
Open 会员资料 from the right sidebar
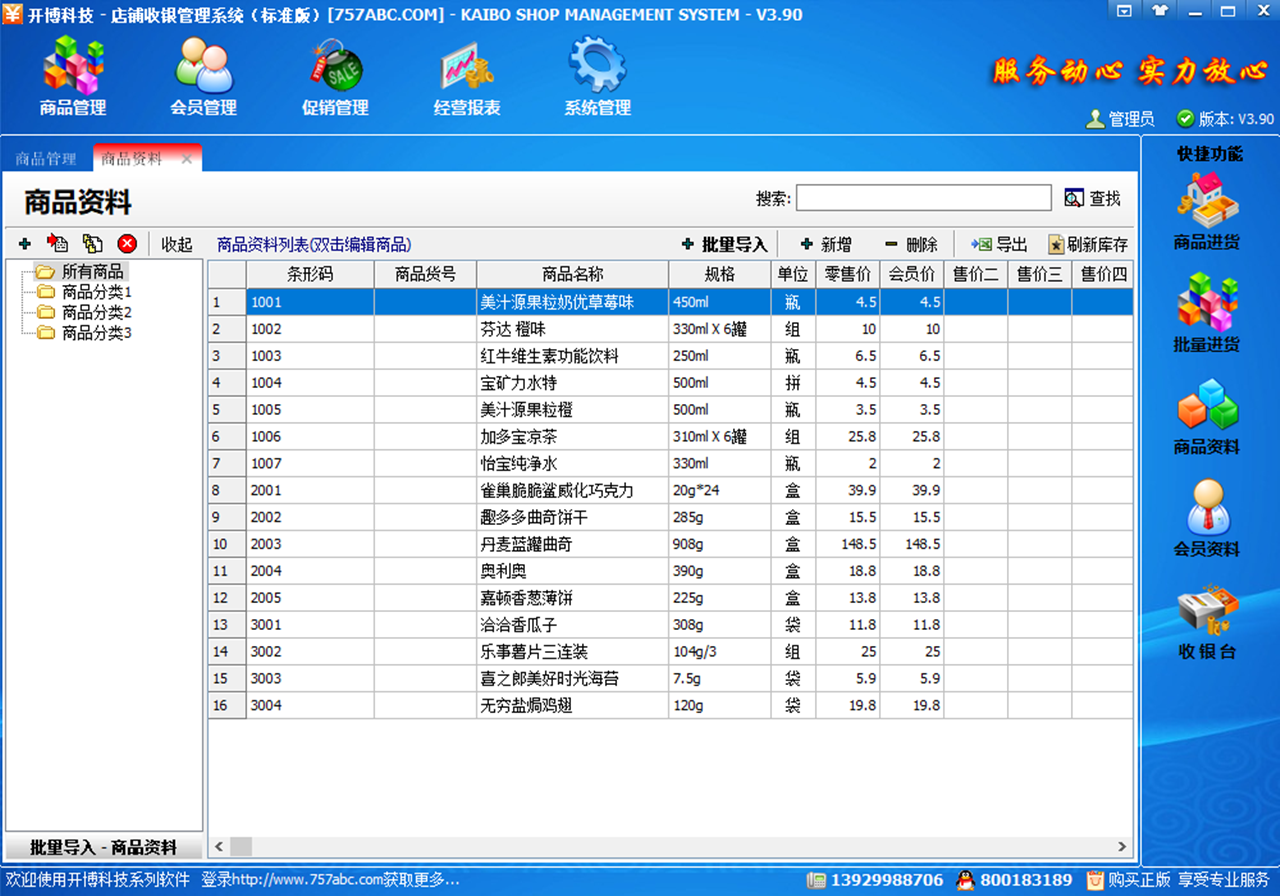[x=1205, y=515]
